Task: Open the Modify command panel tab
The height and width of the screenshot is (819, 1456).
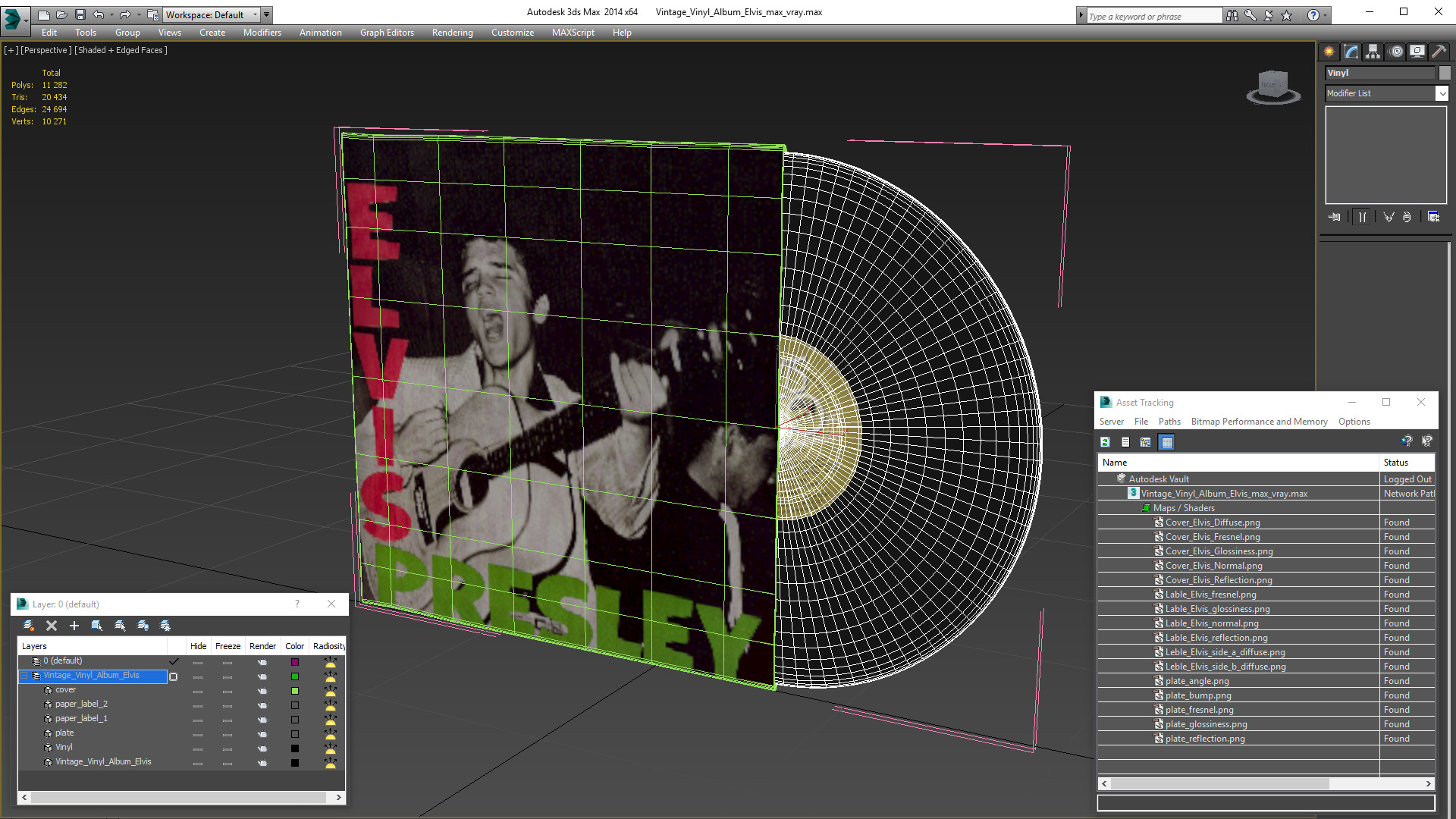Action: pos(1351,52)
